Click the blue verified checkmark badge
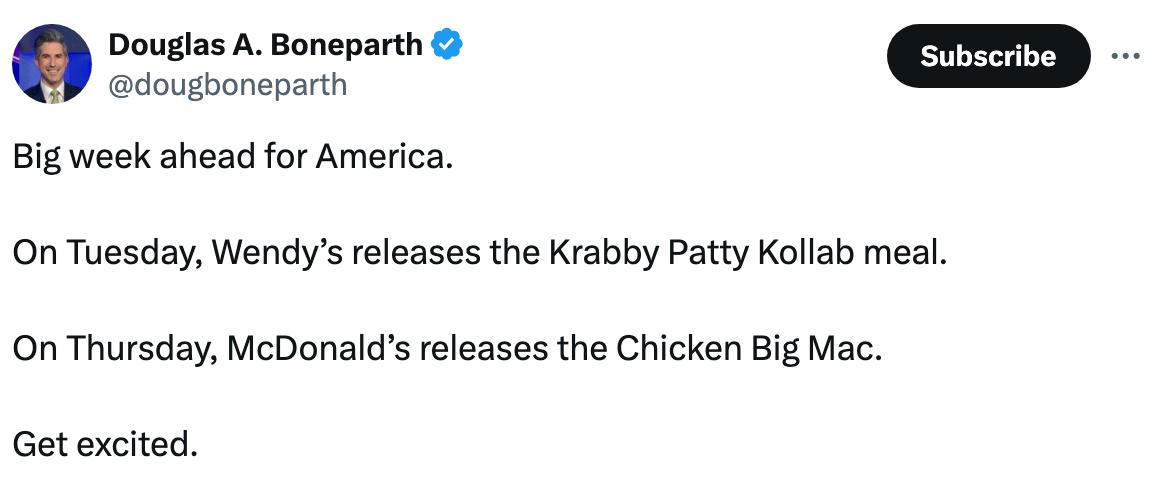 (446, 46)
